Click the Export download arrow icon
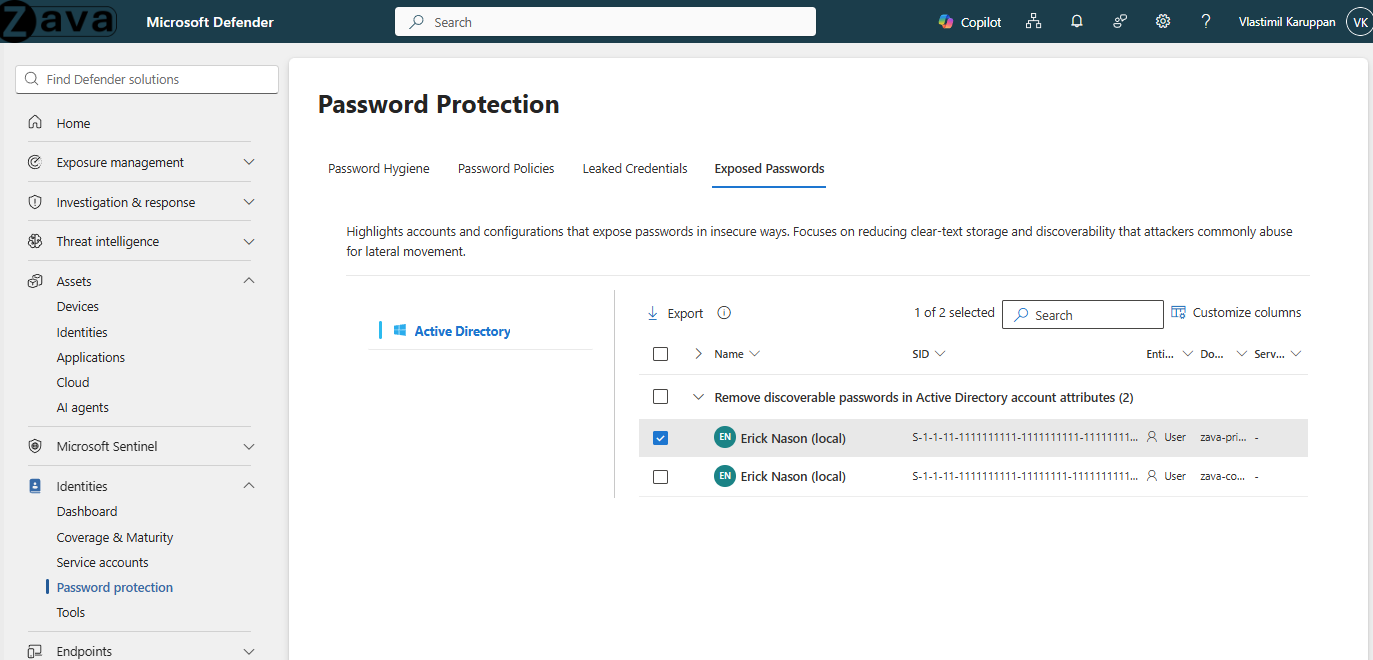The height and width of the screenshot is (660, 1373). click(653, 313)
